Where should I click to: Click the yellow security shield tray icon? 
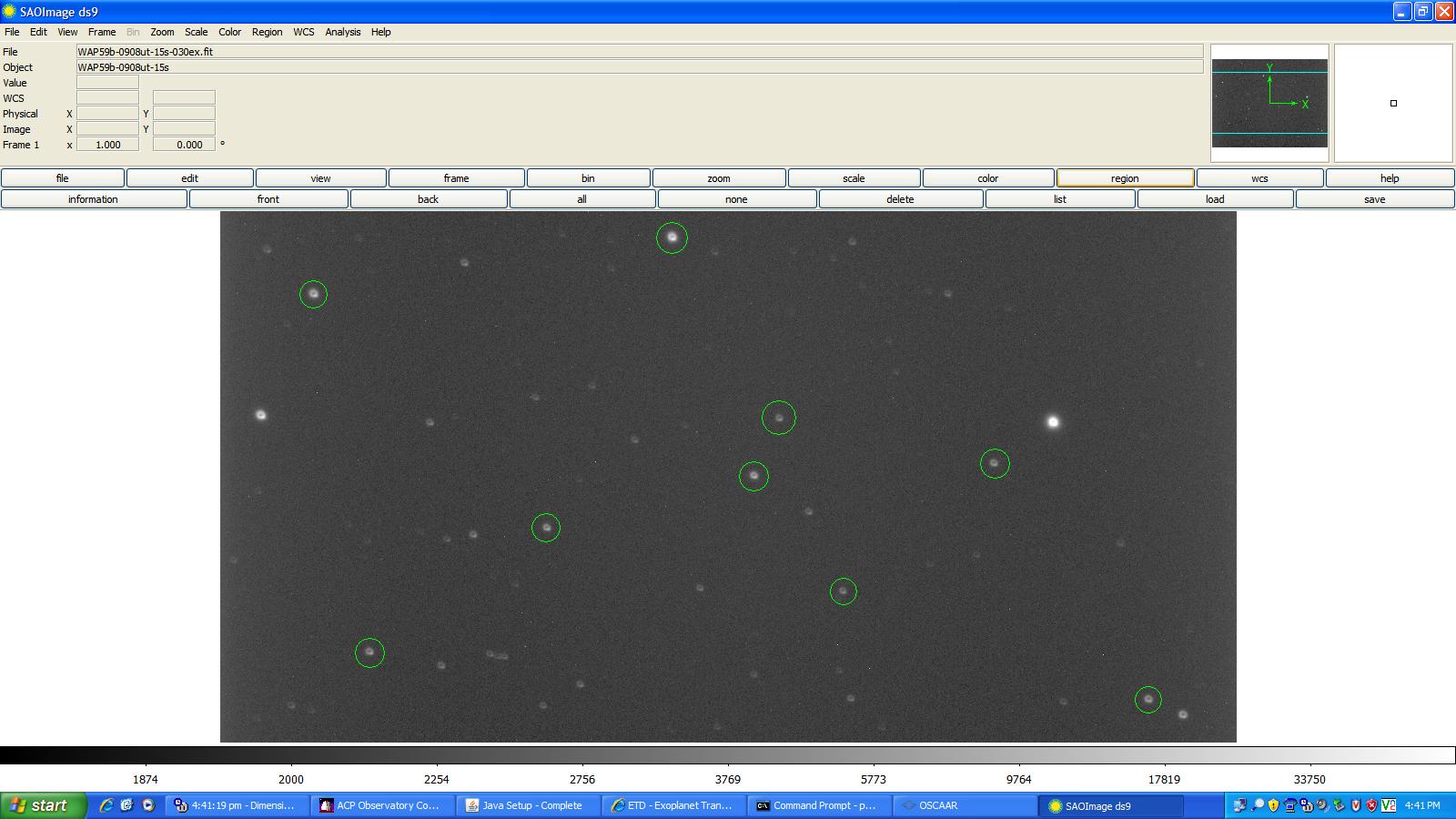coord(1273,805)
